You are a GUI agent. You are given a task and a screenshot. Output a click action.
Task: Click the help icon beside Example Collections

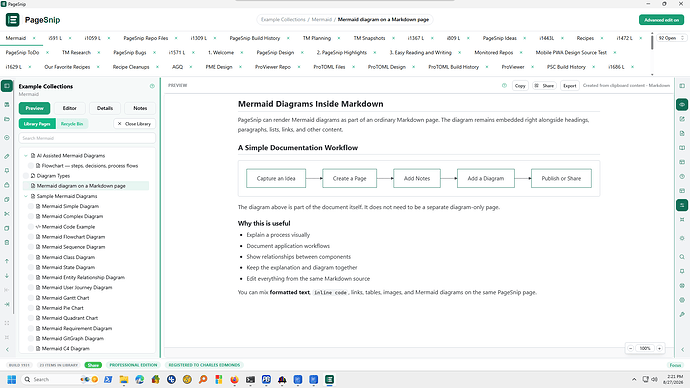point(152,86)
